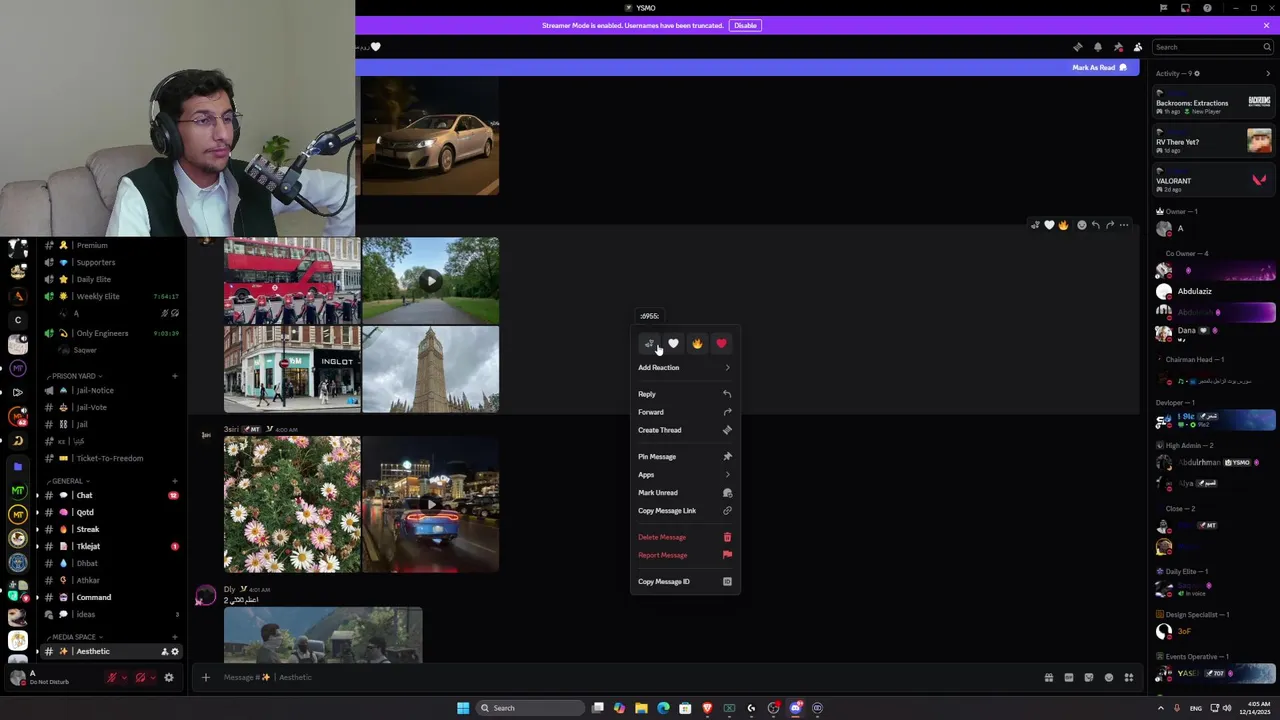Click the Mark As Read button

[x=1099, y=67]
